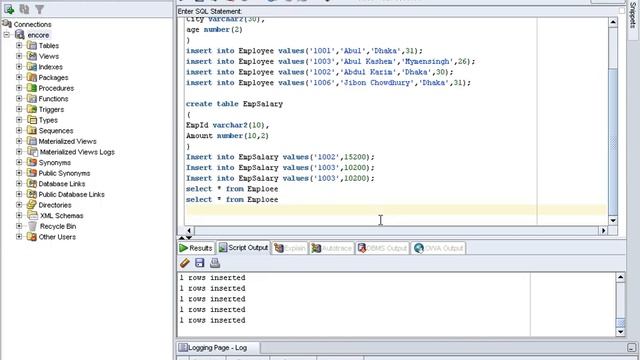Open the Autotrace tab
This screenshot has width=640, height=360.
click(x=331, y=248)
